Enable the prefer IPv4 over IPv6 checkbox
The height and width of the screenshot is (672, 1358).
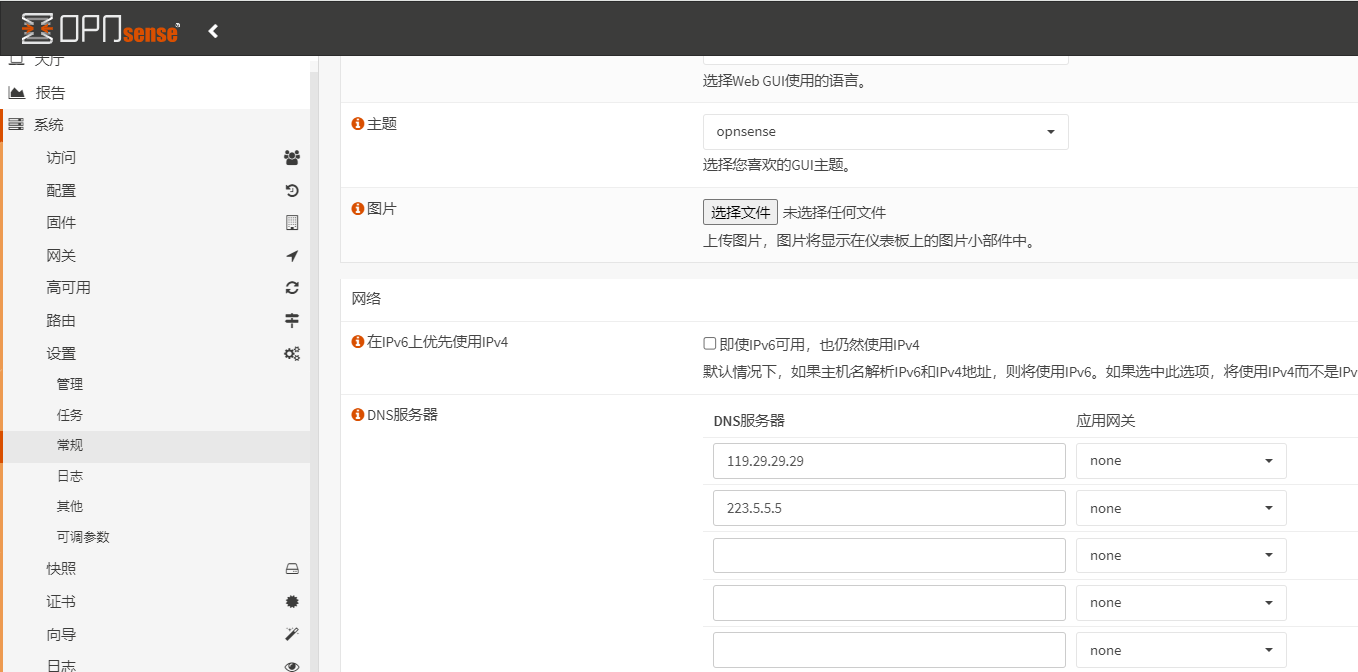(x=710, y=344)
